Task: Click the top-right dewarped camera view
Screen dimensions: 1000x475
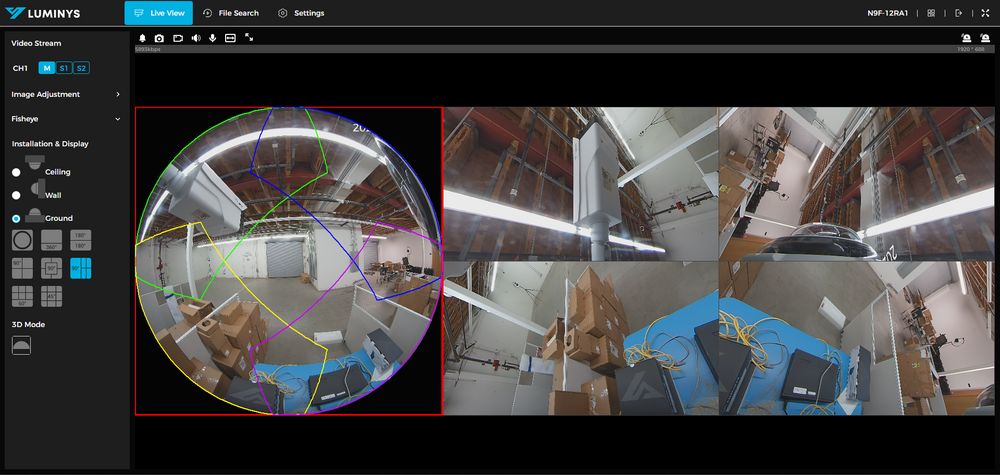Action: point(857,184)
